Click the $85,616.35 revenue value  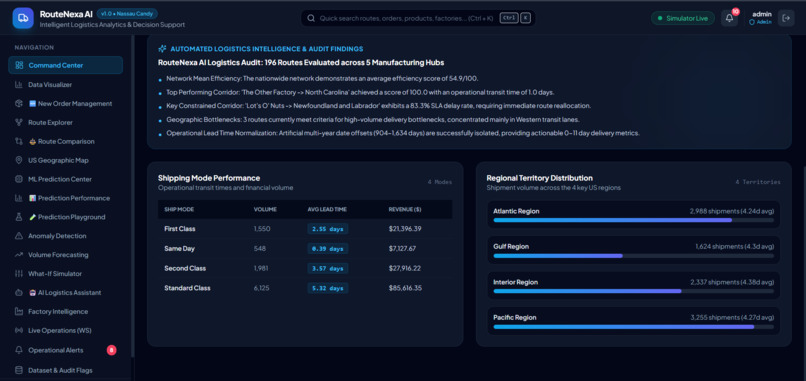coord(405,288)
